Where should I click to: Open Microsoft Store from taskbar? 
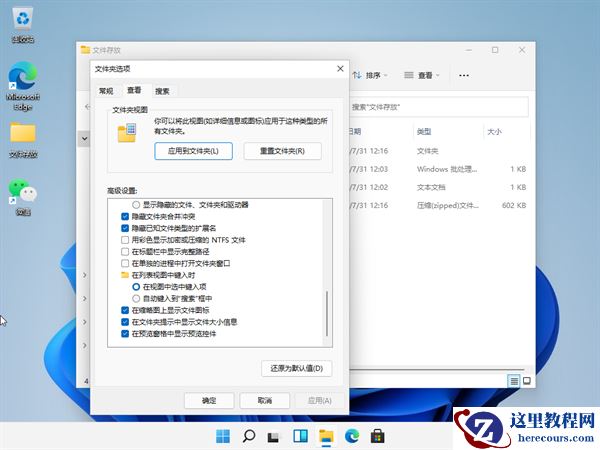(x=378, y=436)
